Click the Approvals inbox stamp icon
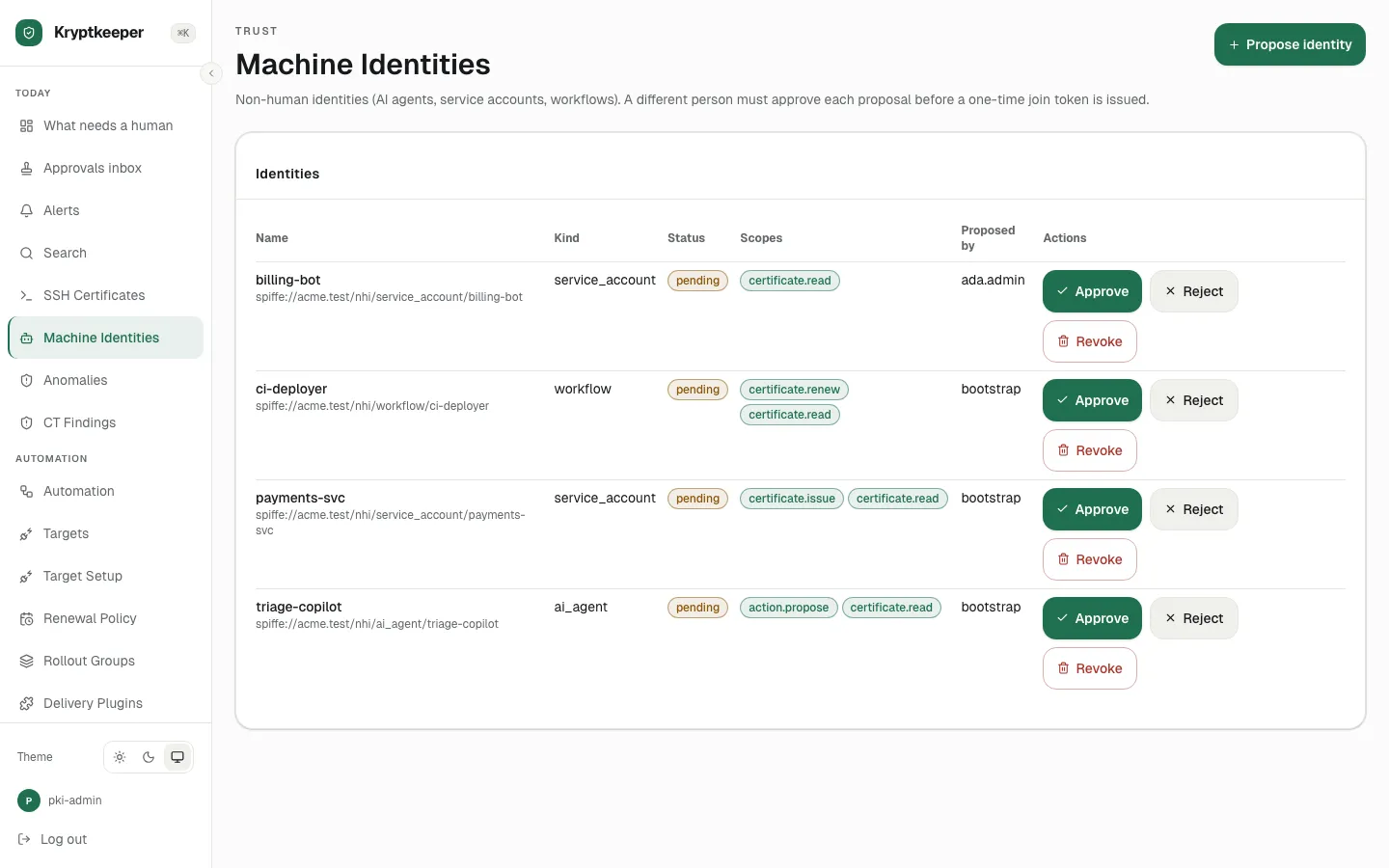Viewport: 1389px width, 868px height. 27,168
